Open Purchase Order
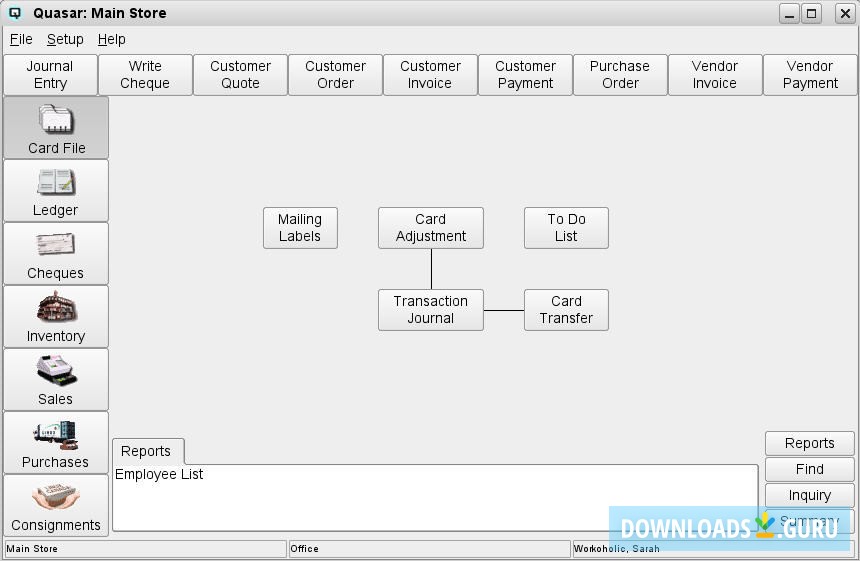This screenshot has width=860, height=561. 620,75
